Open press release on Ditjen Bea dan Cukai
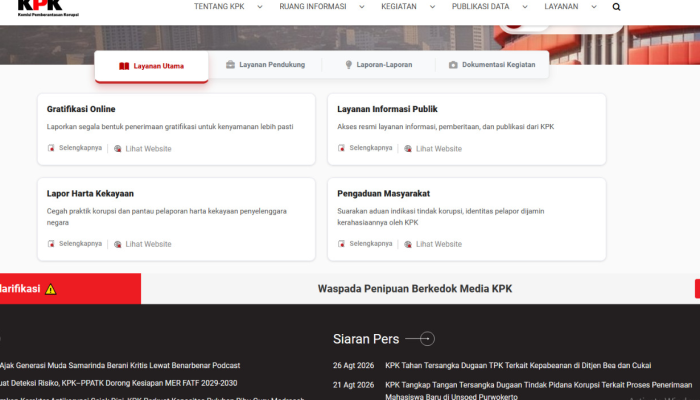 518,365
